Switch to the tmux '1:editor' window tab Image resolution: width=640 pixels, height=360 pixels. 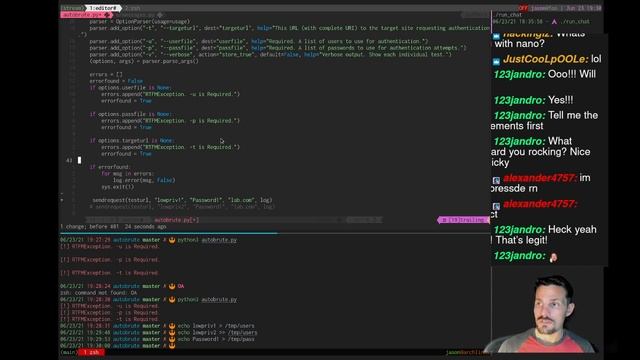coord(103,8)
